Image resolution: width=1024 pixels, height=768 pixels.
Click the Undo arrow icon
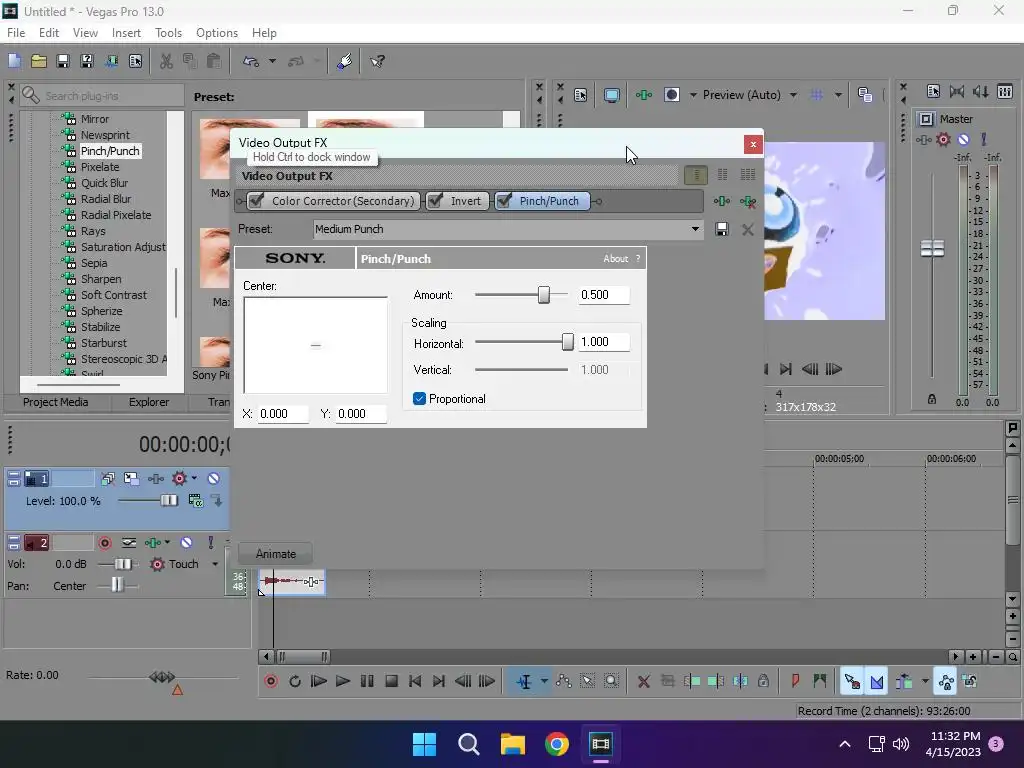click(251, 61)
